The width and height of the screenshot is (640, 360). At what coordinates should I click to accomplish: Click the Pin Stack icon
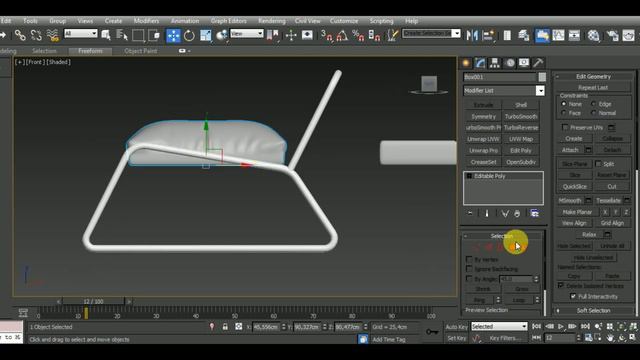[470, 213]
